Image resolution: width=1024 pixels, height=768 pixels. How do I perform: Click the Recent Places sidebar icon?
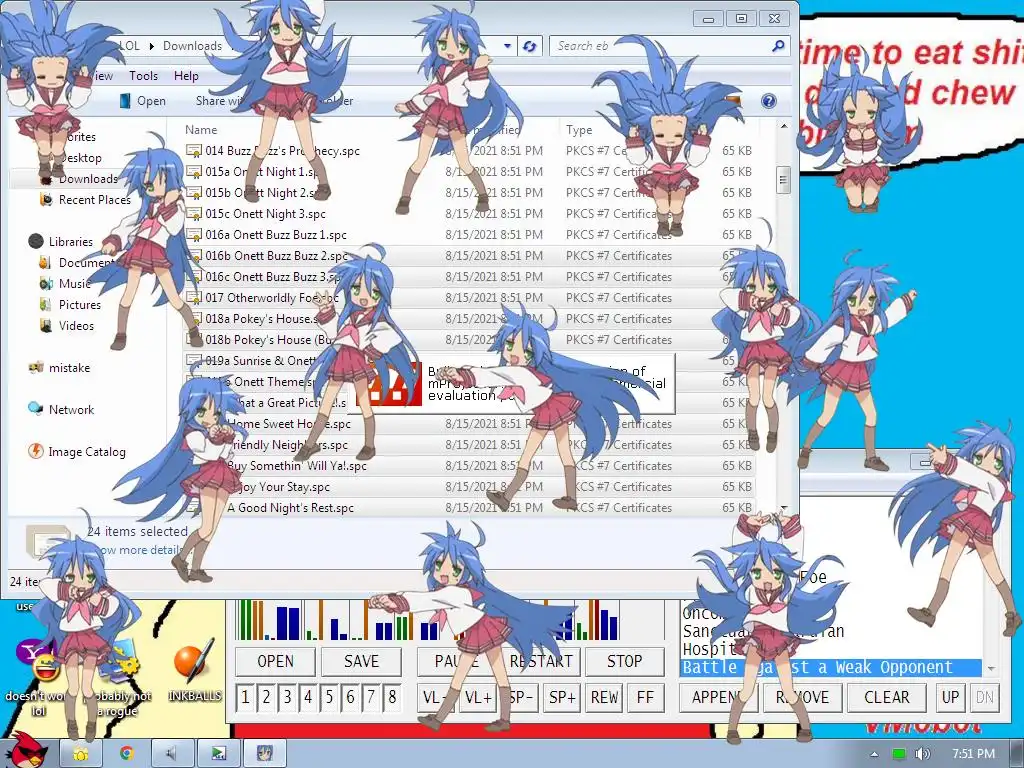tap(46, 200)
